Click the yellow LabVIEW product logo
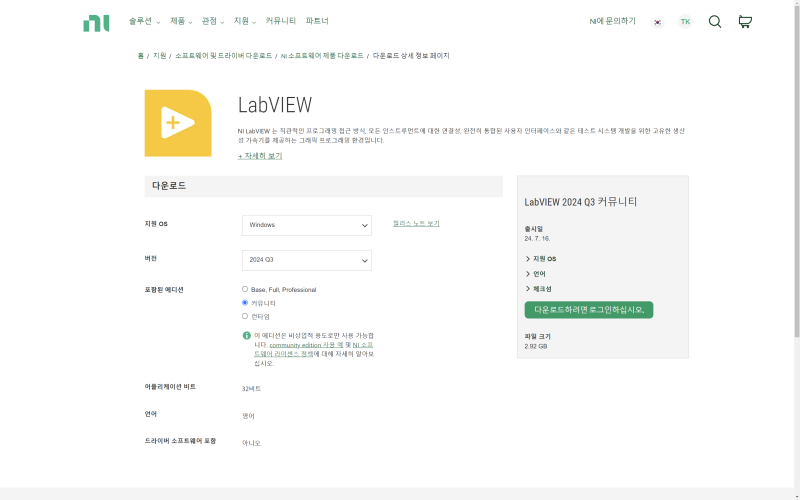This screenshot has width=800, height=500. 178,123
